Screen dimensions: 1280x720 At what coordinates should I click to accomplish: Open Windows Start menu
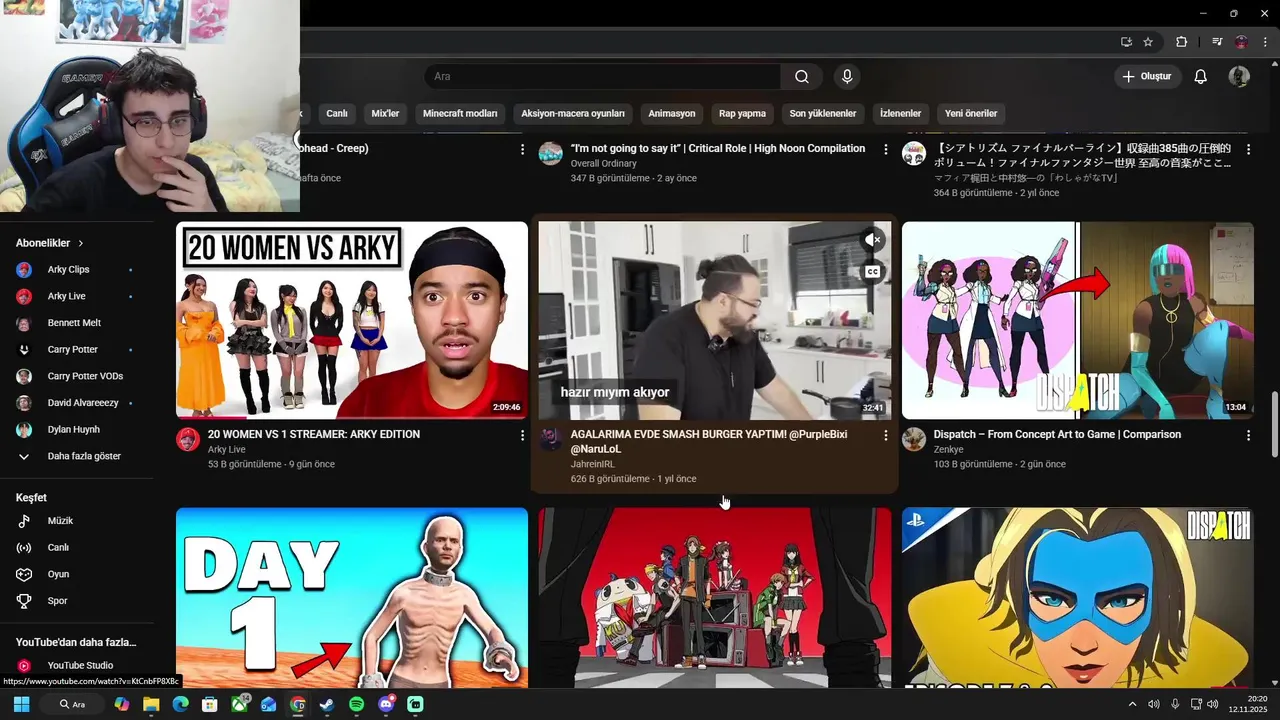pyautogui.click(x=21, y=704)
